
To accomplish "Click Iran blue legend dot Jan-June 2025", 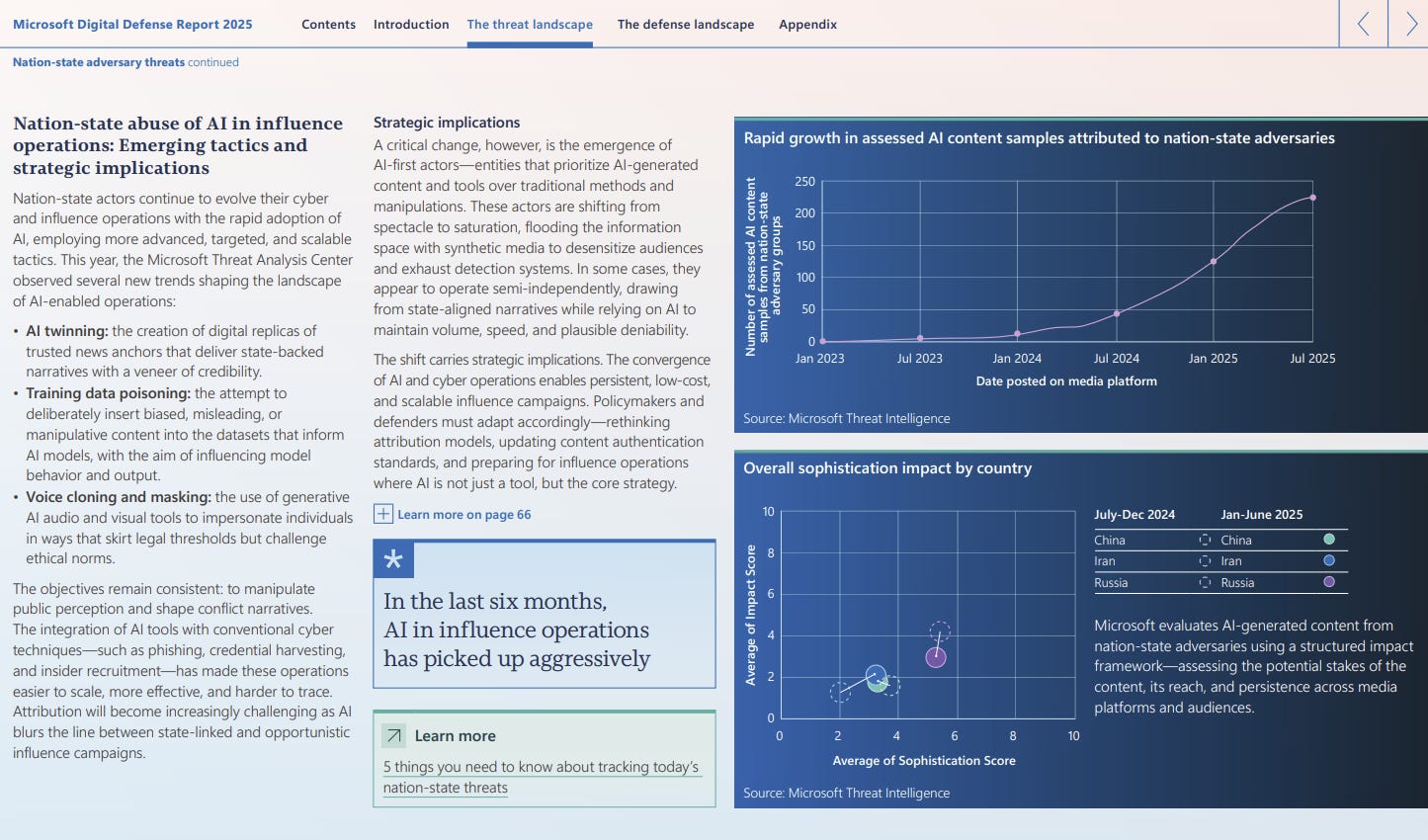I will [x=1329, y=560].
